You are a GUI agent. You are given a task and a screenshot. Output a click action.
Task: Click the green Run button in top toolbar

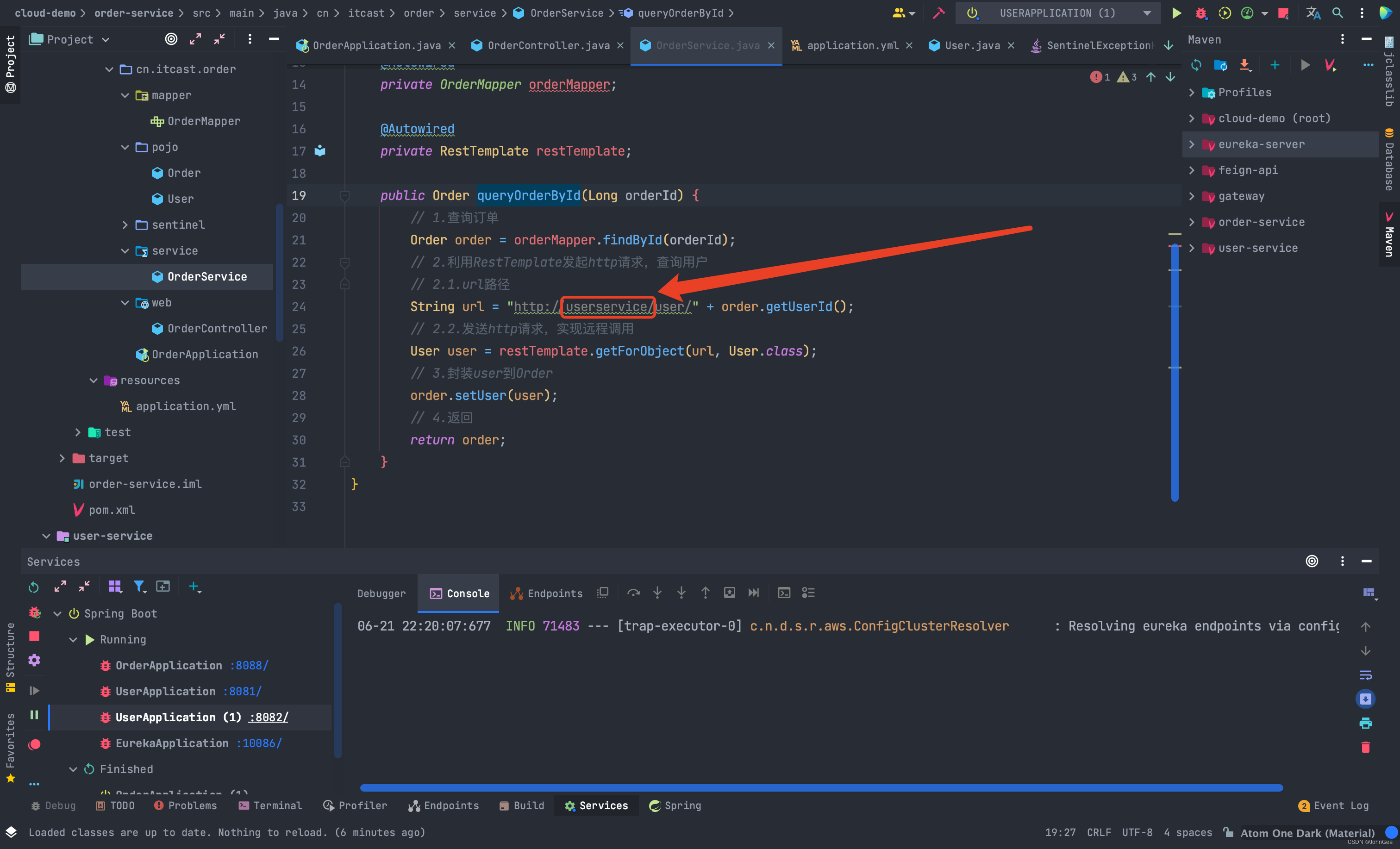point(1176,13)
